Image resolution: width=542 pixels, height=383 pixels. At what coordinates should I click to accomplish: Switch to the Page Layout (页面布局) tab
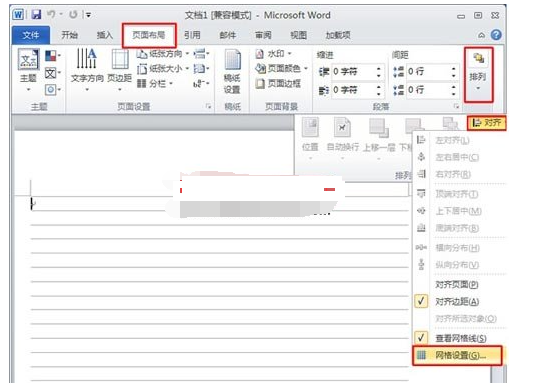point(149,35)
